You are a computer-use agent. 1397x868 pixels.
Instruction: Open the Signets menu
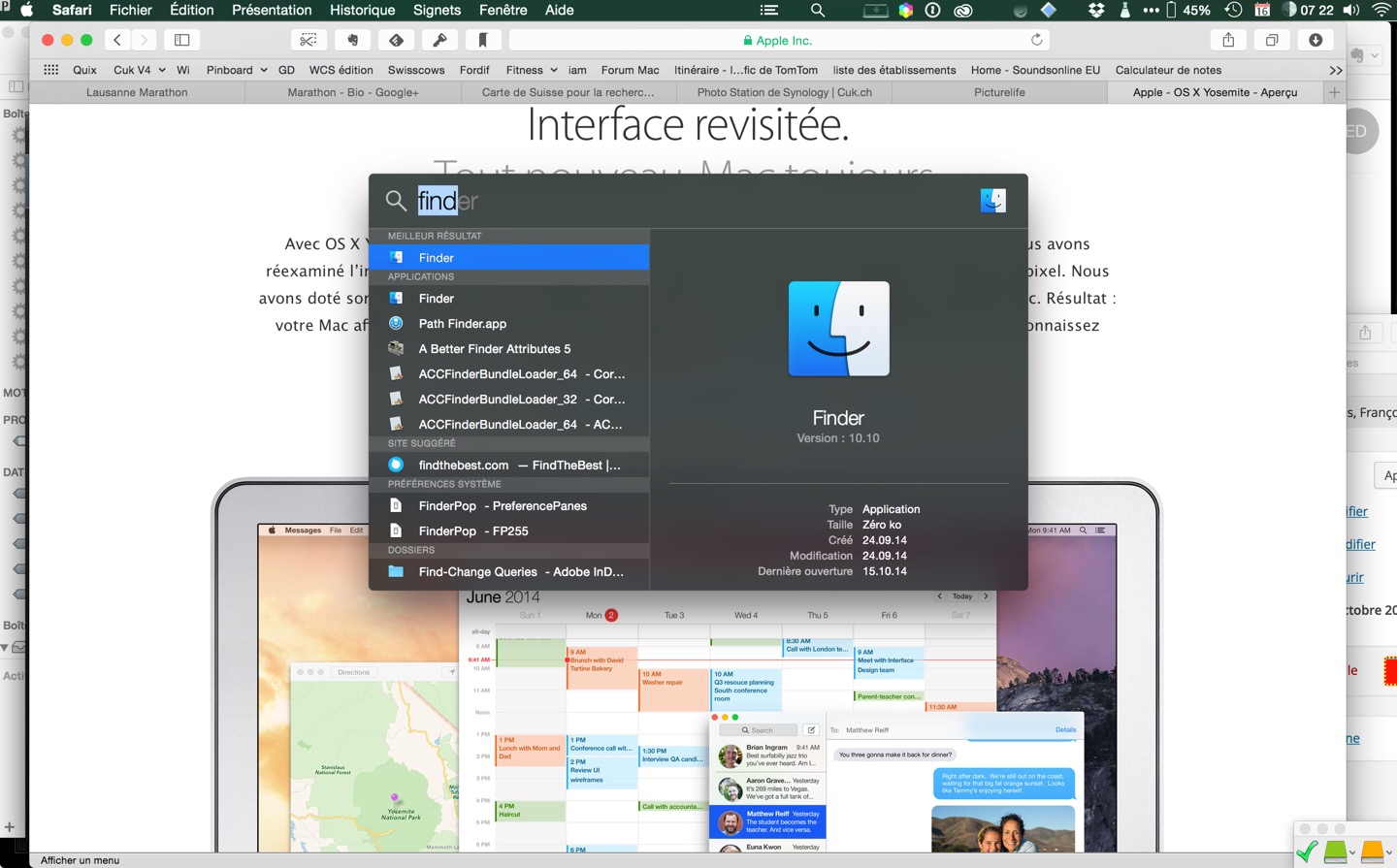tap(437, 10)
